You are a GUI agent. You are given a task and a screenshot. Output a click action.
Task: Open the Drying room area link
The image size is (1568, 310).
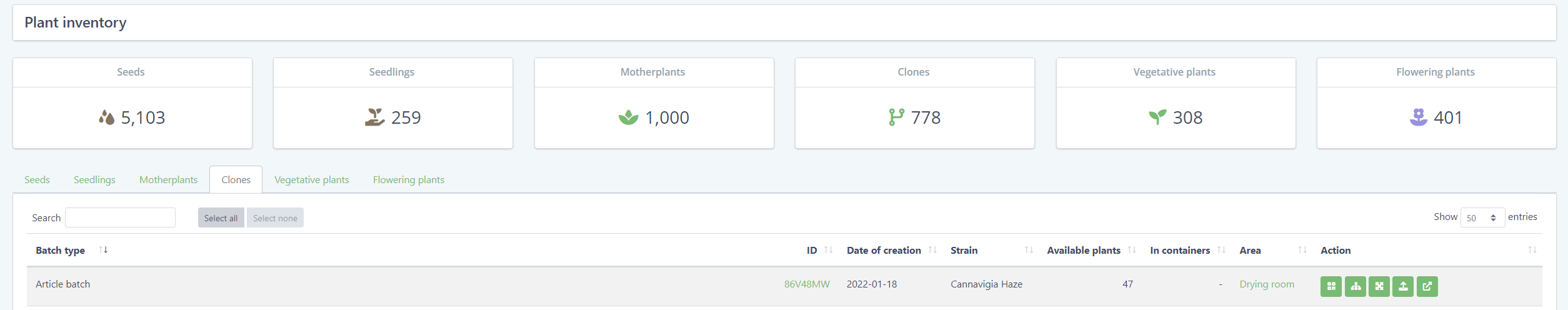click(x=1267, y=284)
